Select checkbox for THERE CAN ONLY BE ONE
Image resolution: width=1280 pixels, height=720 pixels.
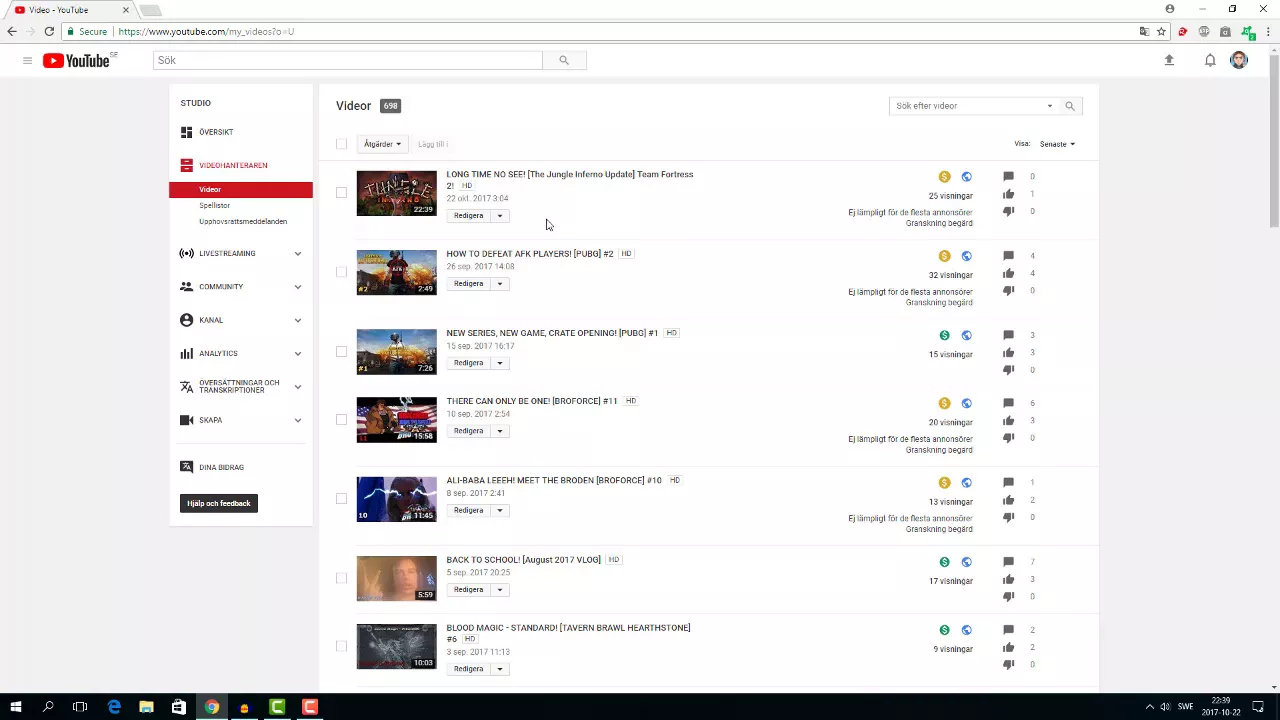coord(341,420)
